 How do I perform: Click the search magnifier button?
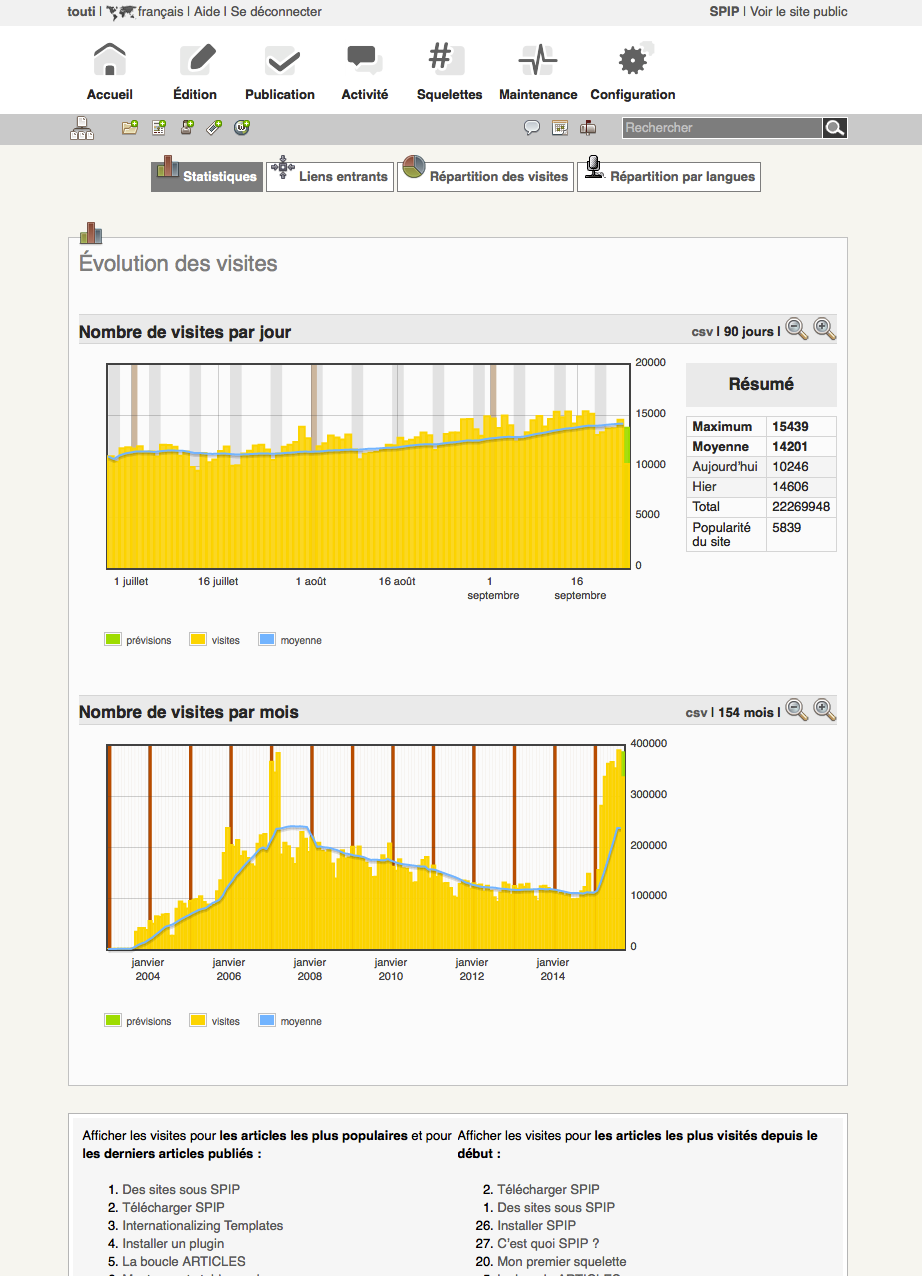tap(834, 128)
